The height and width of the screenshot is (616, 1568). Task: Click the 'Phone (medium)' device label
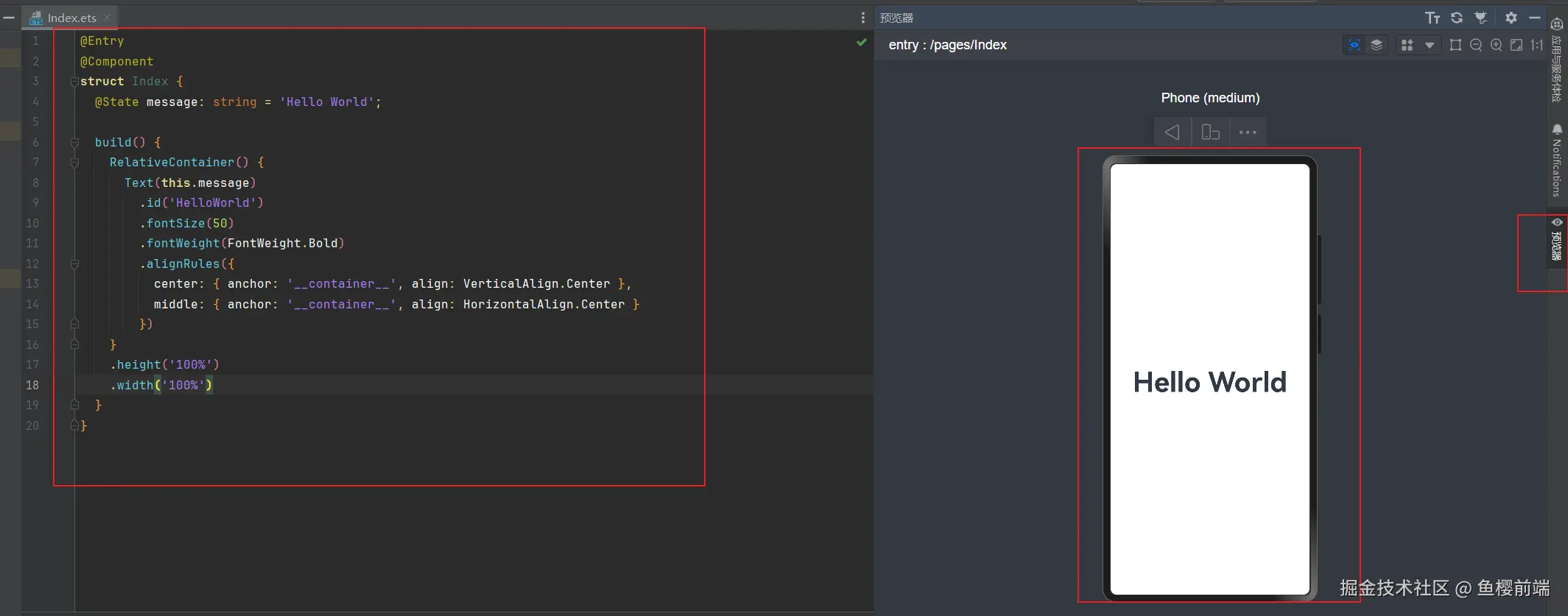(1210, 98)
